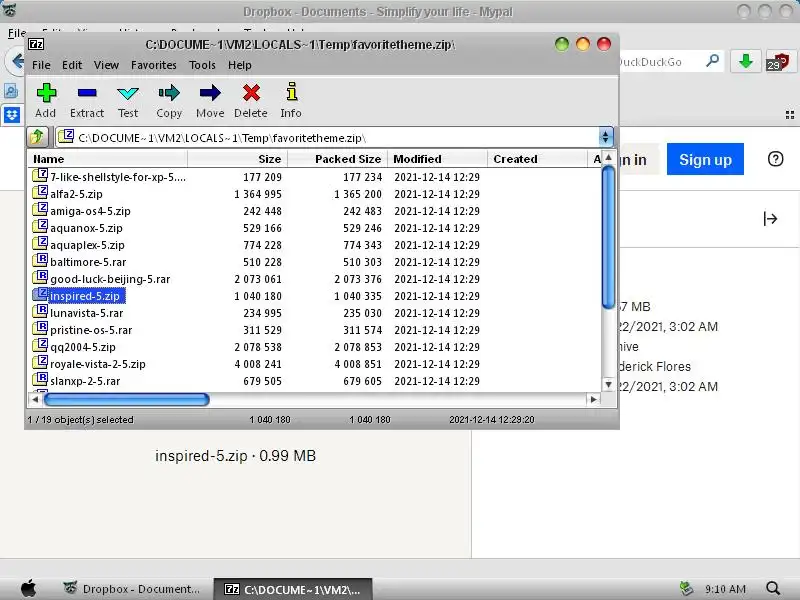Switch to Dropbox taskbar window button

[132, 589]
